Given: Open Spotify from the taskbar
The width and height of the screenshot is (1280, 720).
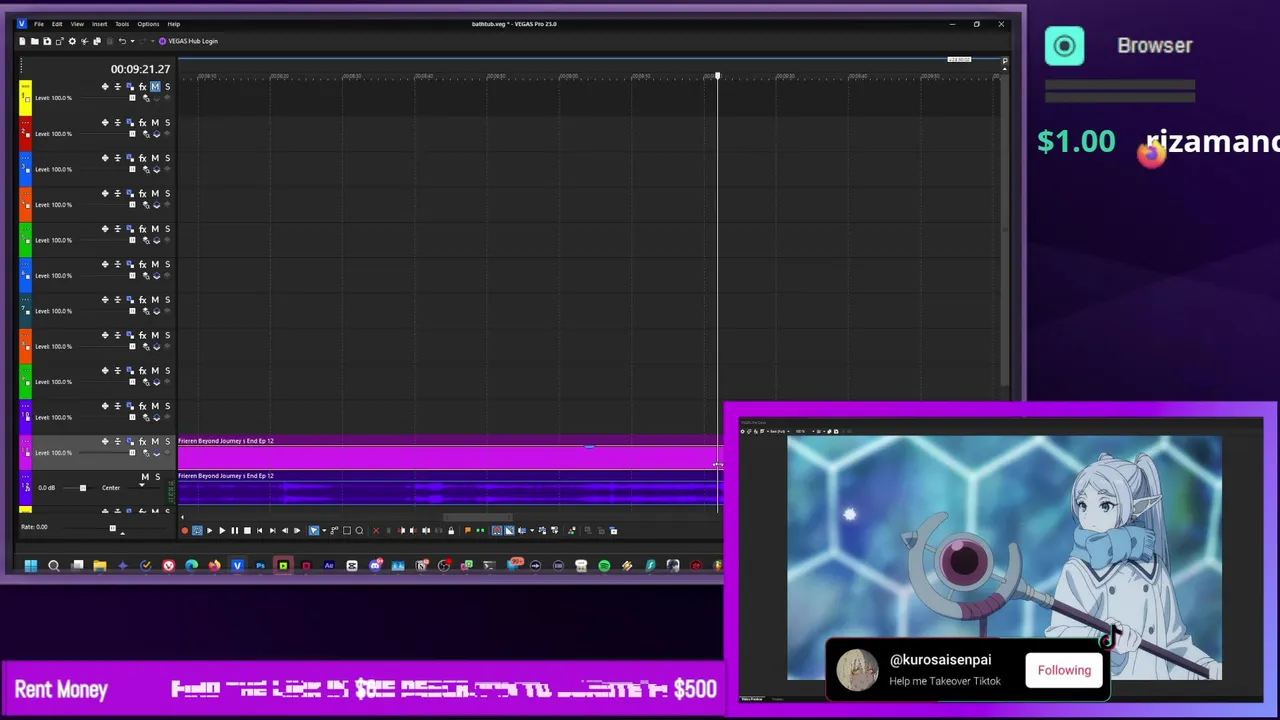Looking at the screenshot, I should pos(604,565).
